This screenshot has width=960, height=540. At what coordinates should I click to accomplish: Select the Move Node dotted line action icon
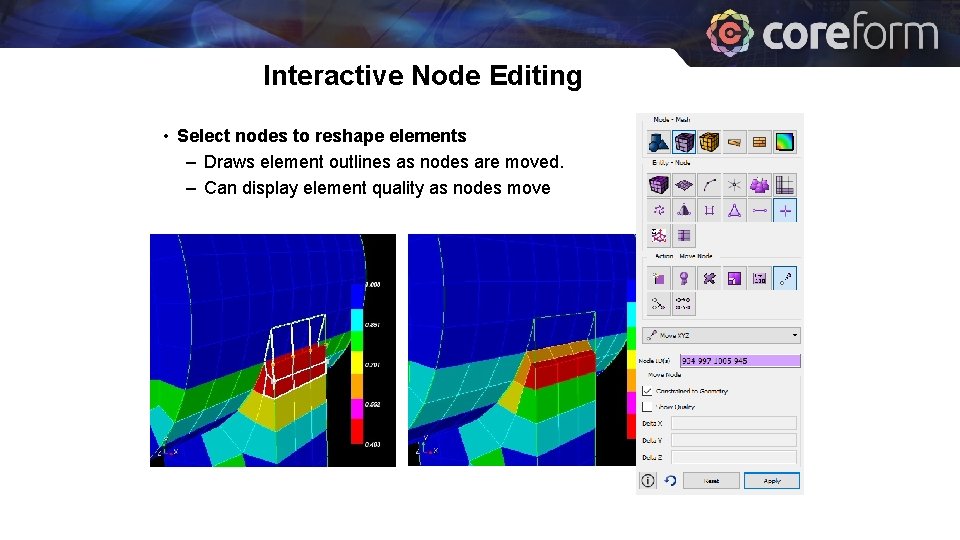click(785, 279)
